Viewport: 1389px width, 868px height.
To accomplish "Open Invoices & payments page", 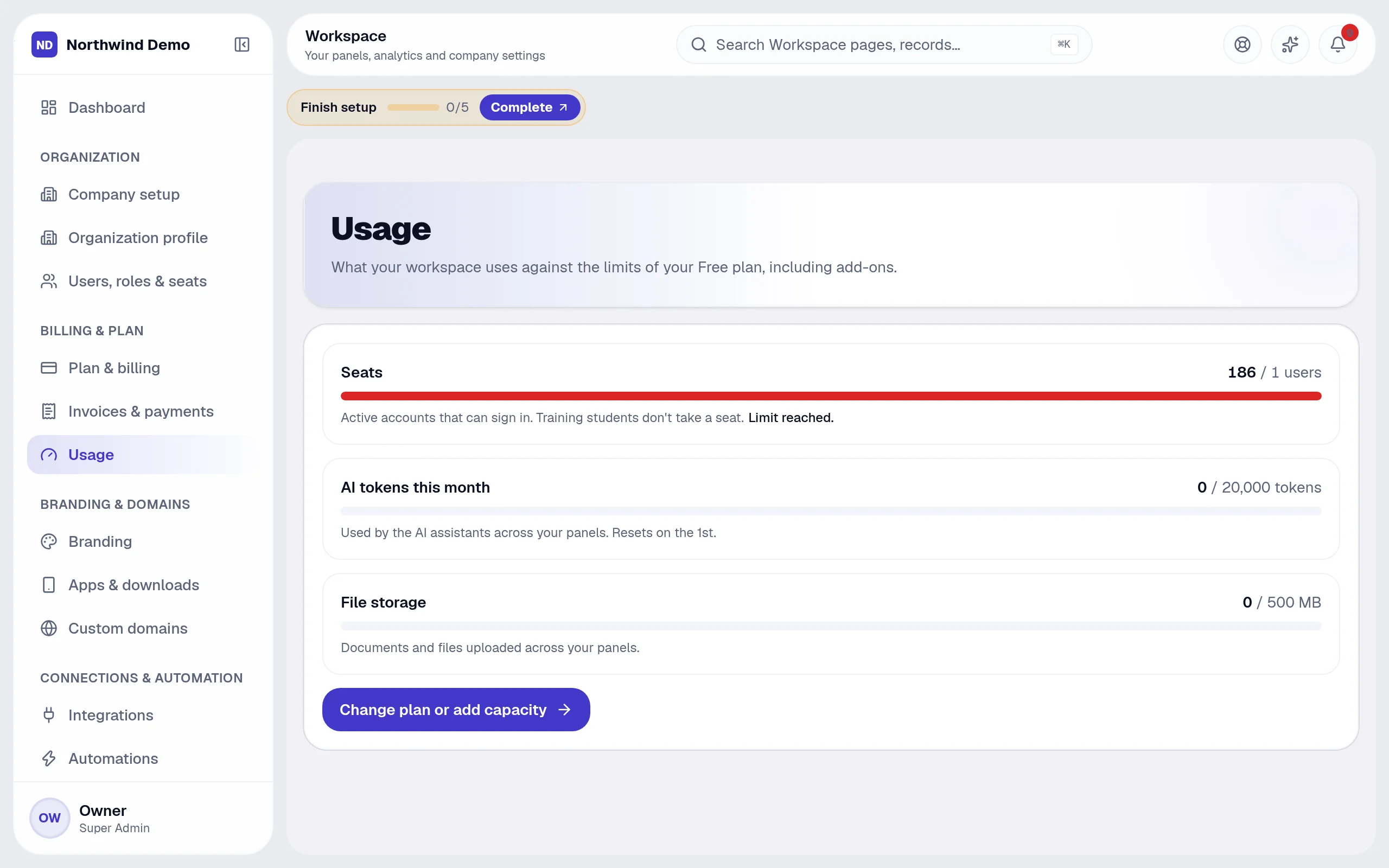I will [143, 412].
